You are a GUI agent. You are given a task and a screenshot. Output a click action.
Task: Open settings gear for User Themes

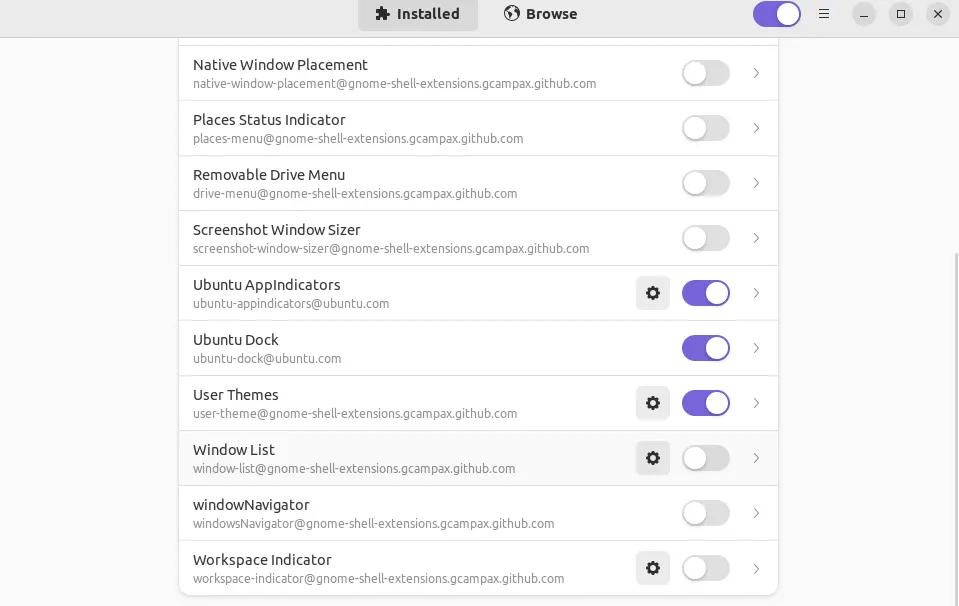(653, 403)
